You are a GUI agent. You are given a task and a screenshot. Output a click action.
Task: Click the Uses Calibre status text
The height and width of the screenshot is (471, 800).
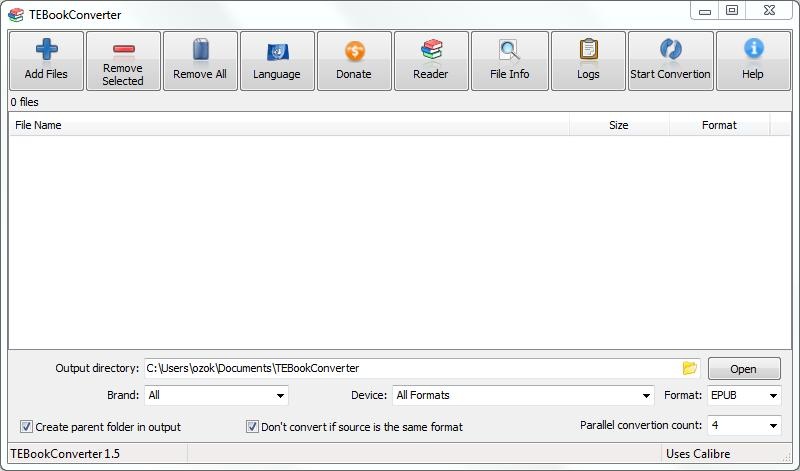pos(698,454)
